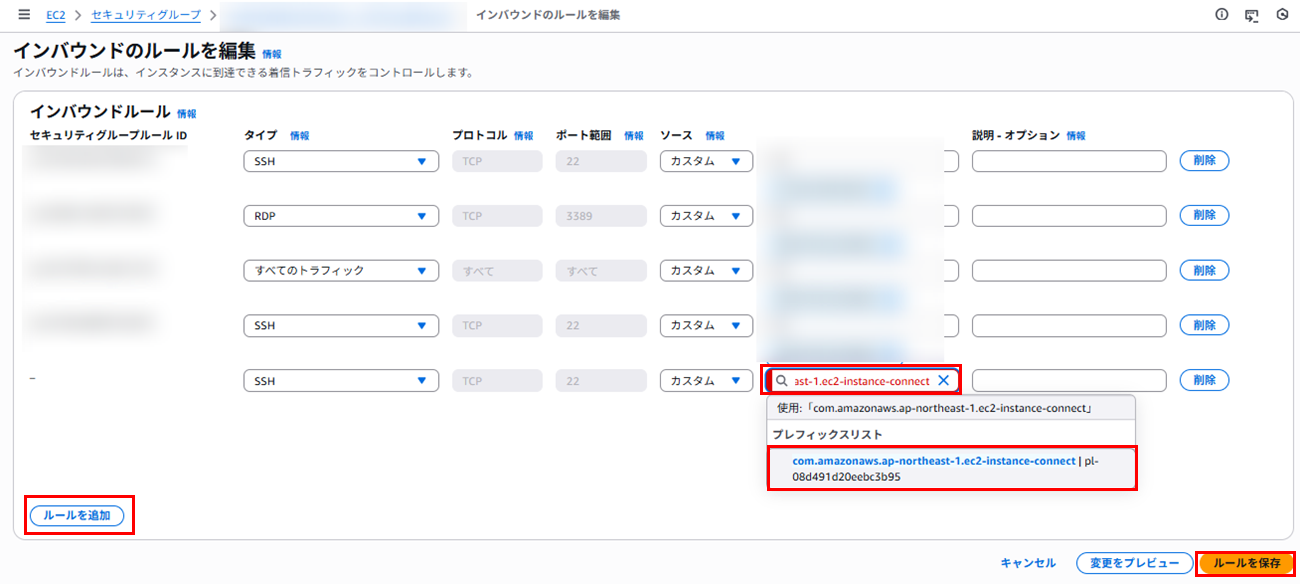Delete the すべてのトラフィック rule with 削除
Viewport: 1300px width, 584px height.
point(1204,270)
